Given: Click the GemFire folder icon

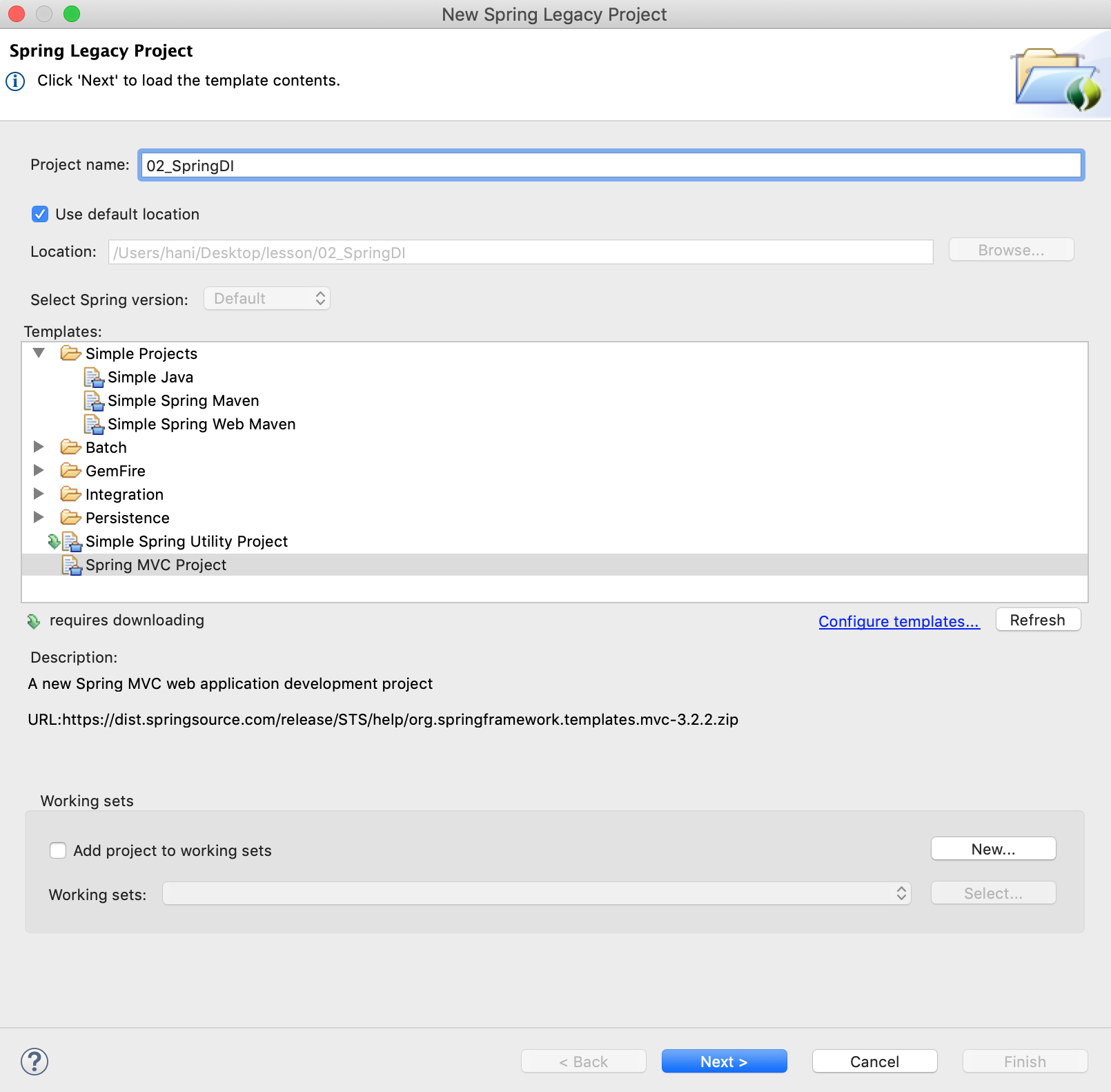Looking at the screenshot, I should 70,471.
